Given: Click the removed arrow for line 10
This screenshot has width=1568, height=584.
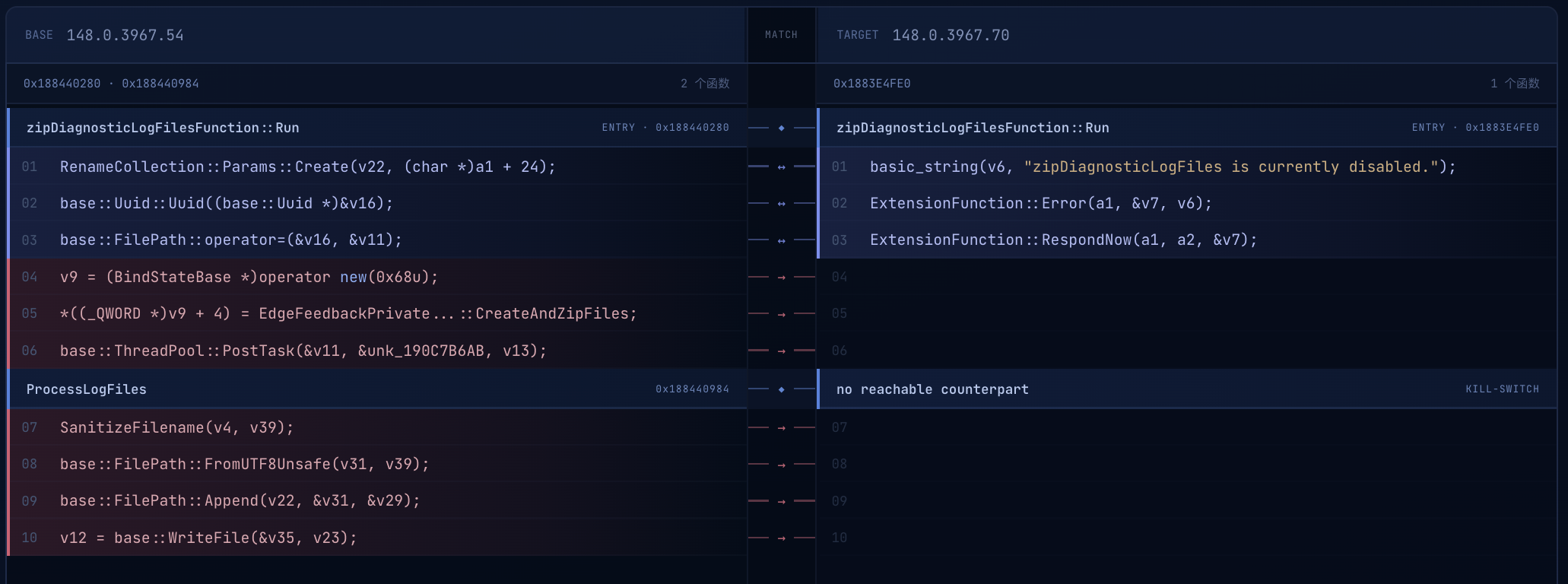Looking at the screenshot, I should point(781,538).
